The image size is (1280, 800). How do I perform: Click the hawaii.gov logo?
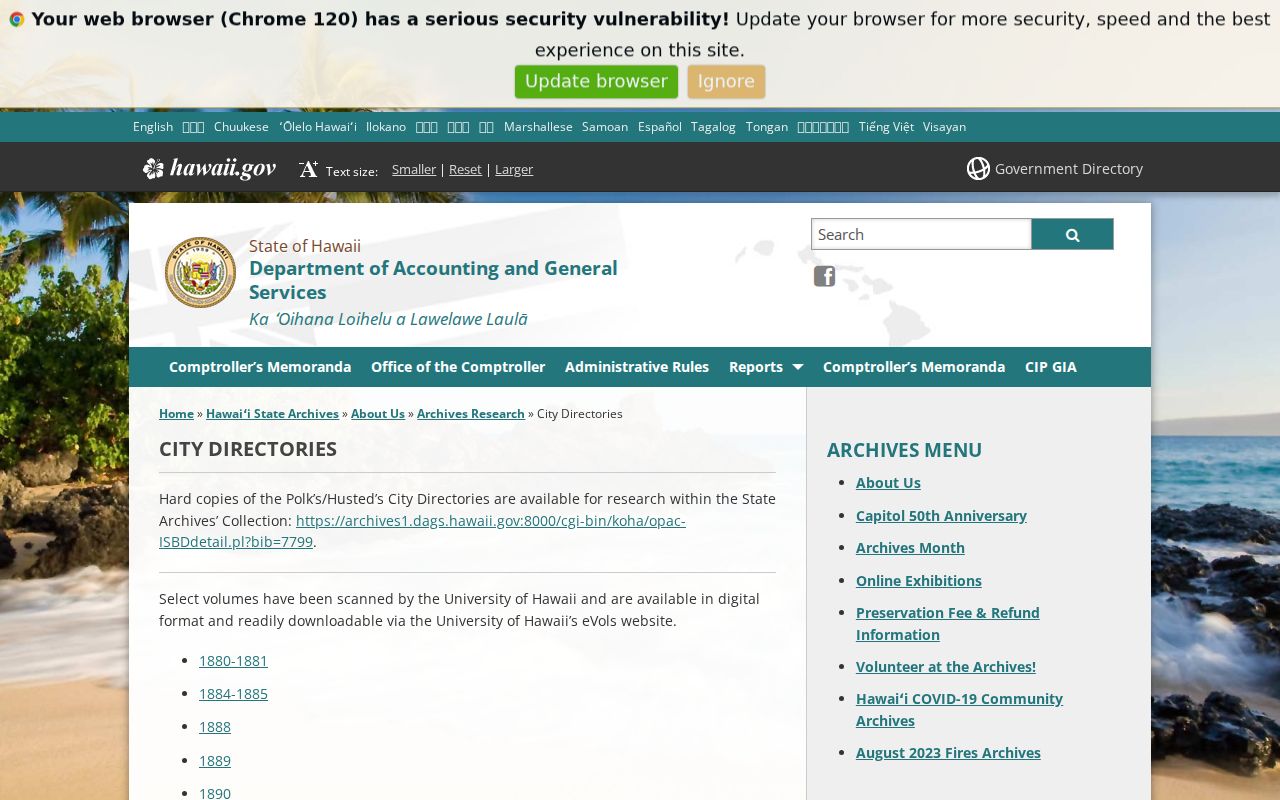(x=209, y=168)
